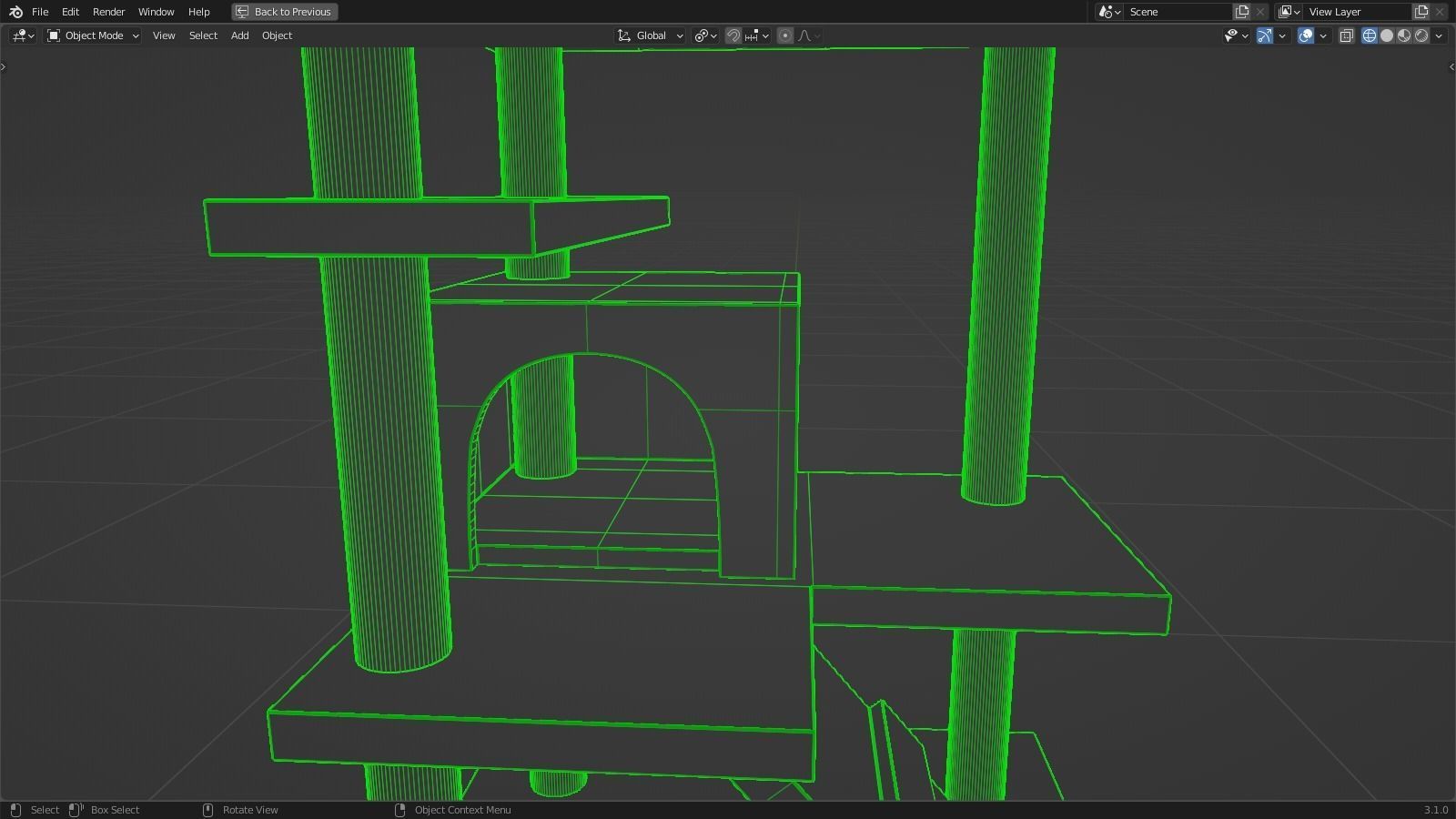The width and height of the screenshot is (1456, 819).
Task: Add a new view layer with the copy icon
Action: tap(1421, 12)
